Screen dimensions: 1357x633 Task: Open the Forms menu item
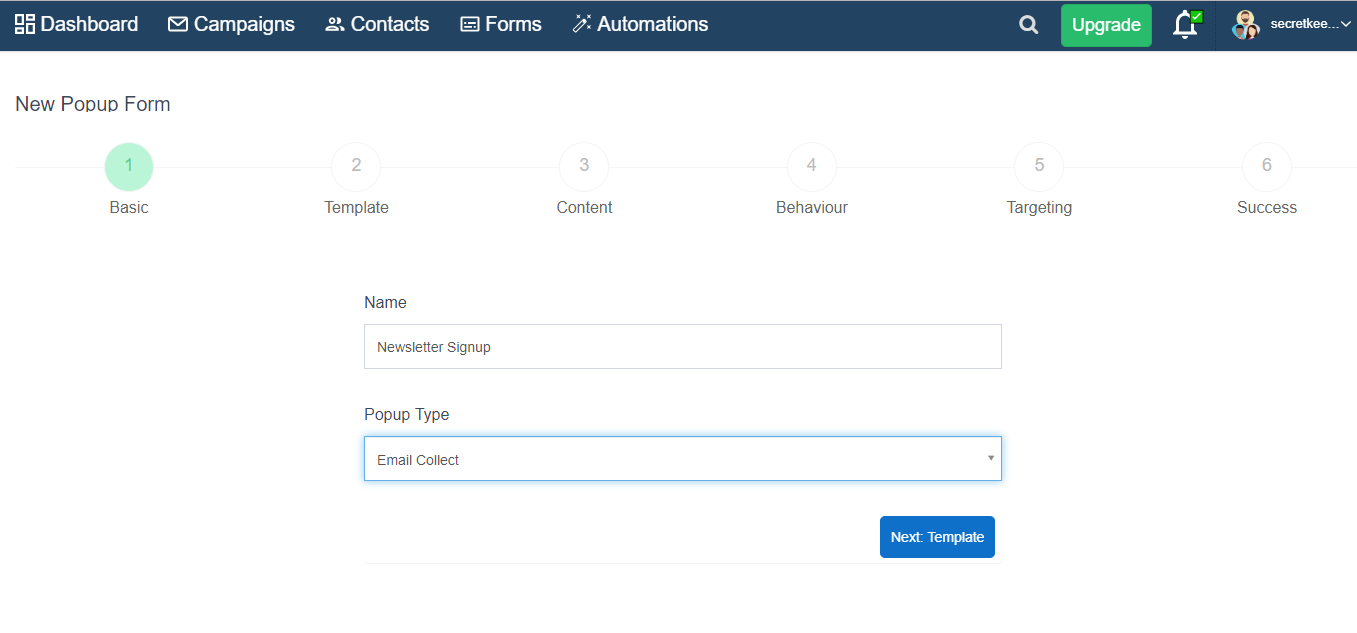click(501, 24)
